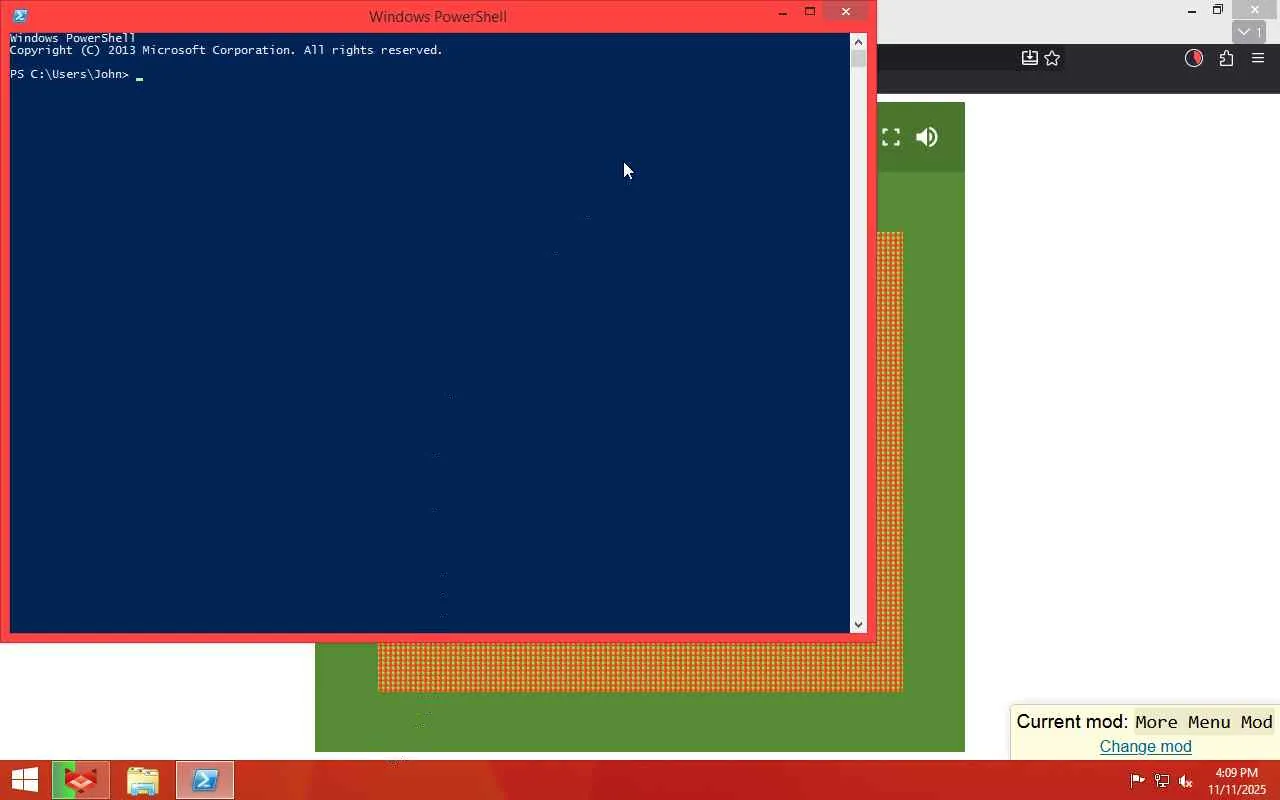Click the PowerShell taskbar icon
This screenshot has width=1280, height=800.
[205, 780]
